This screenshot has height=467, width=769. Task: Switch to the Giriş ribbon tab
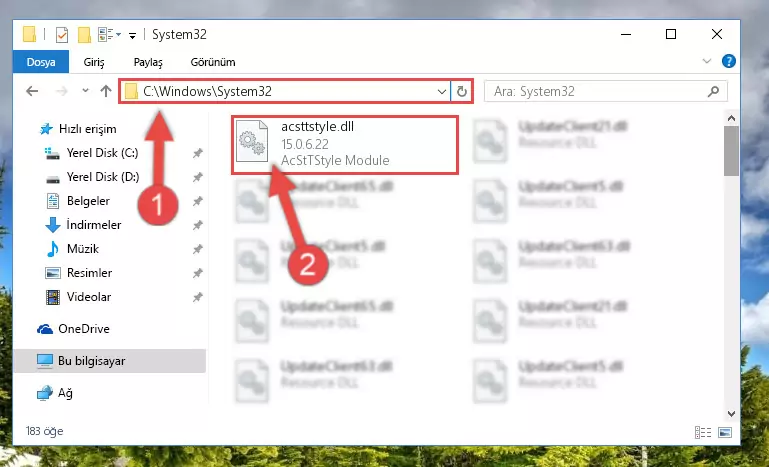coord(94,62)
